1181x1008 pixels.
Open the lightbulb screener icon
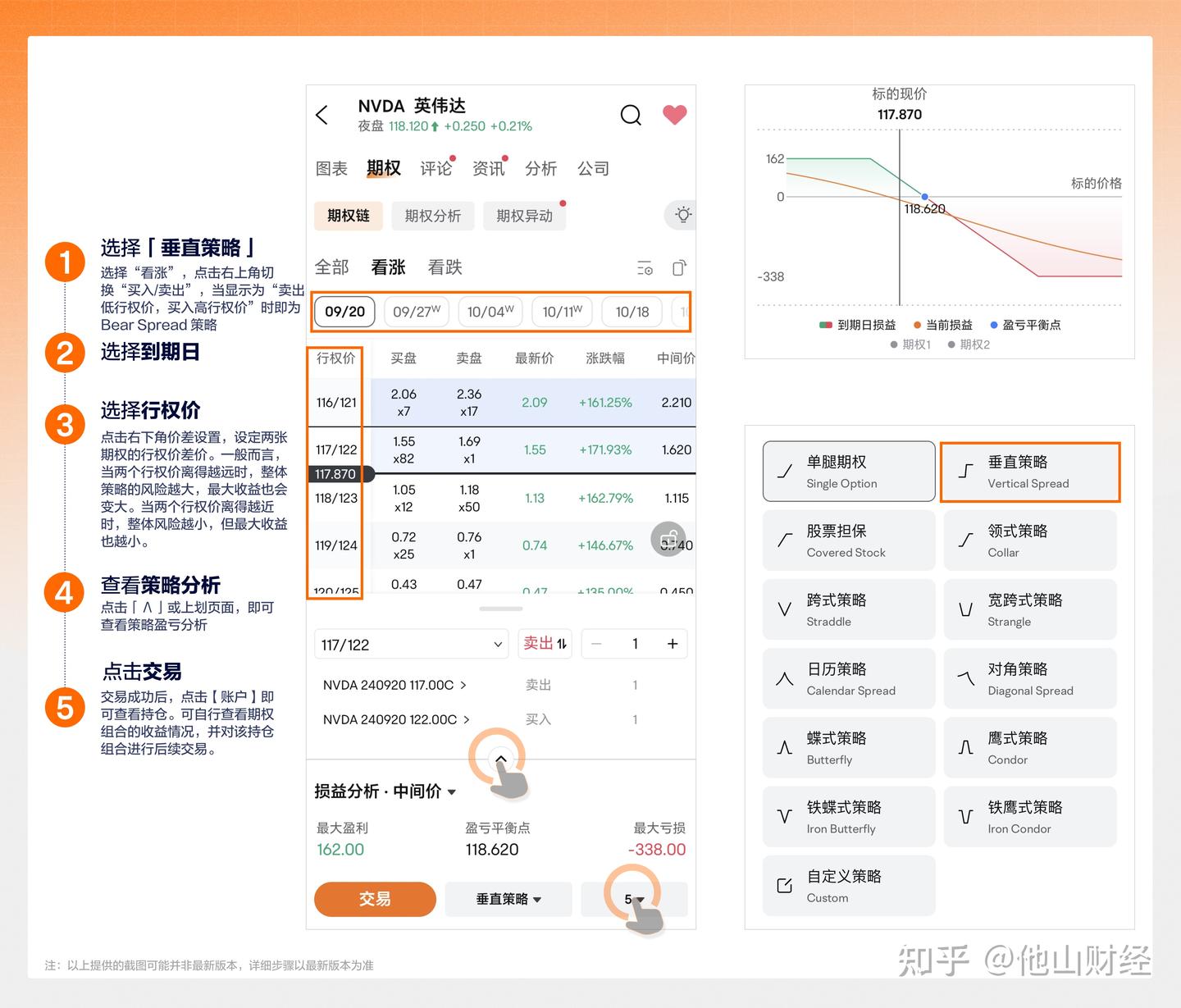[682, 215]
